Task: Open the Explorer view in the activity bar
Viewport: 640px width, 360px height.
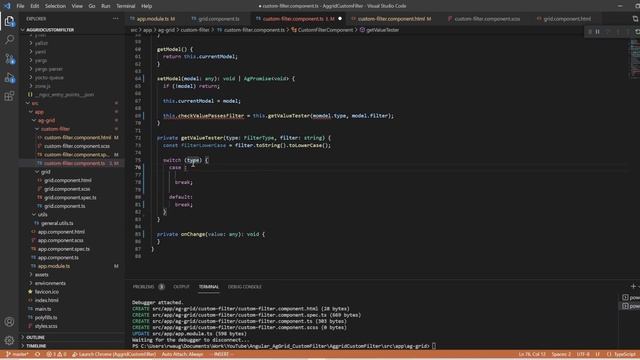Action: (9, 21)
